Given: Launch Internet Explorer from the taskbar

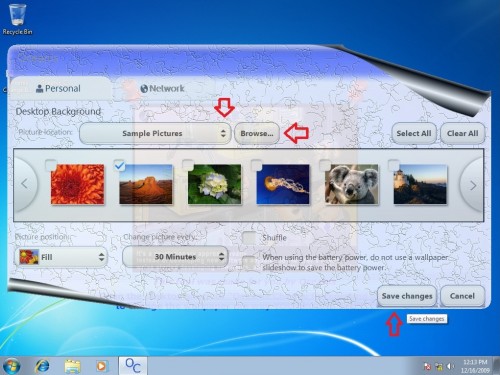Looking at the screenshot, I should coord(43,366).
